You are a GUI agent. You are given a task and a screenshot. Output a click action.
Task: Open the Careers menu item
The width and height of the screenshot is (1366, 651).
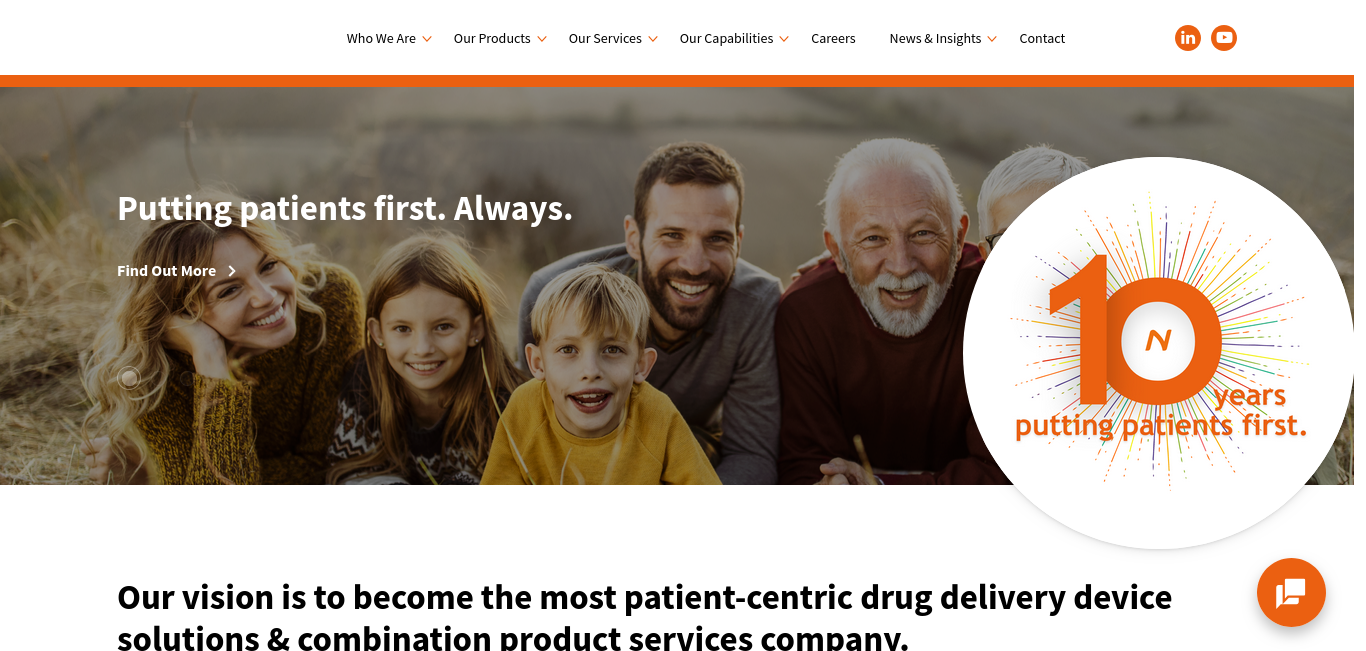[x=833, y=38]
